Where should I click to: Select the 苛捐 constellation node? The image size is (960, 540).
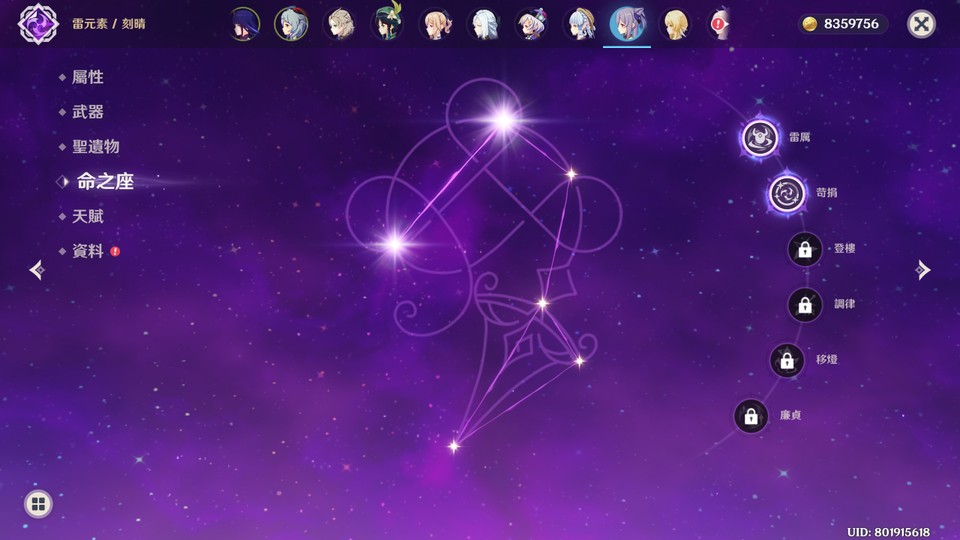pyautogui.click(x=787, y=193)
